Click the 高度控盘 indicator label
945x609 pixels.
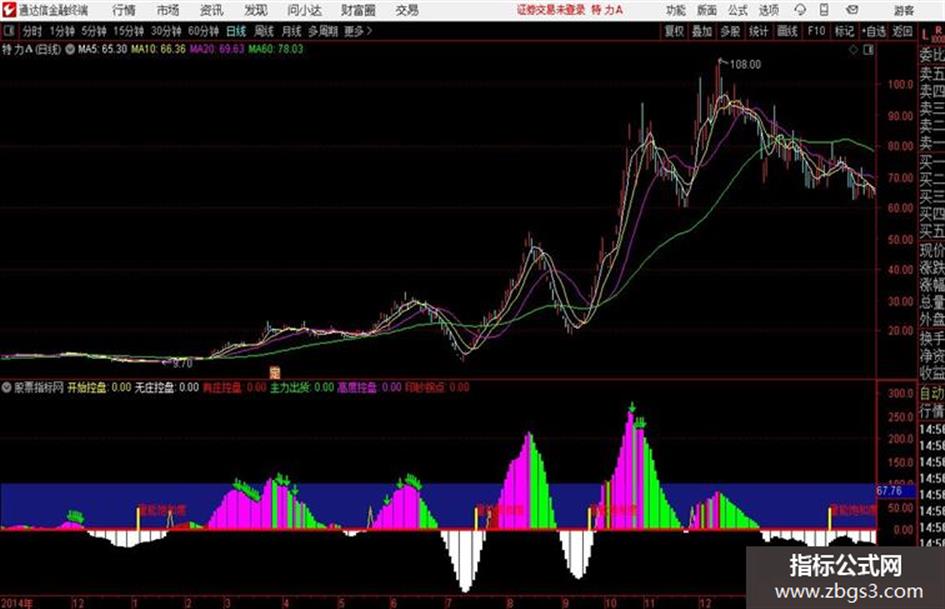coord(357,387)
